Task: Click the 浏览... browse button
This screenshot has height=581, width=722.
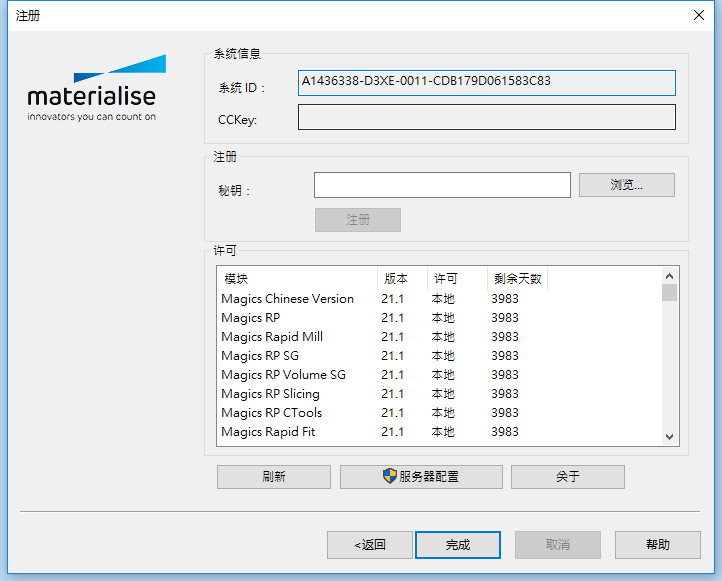Action: click(x=626, y=185)
